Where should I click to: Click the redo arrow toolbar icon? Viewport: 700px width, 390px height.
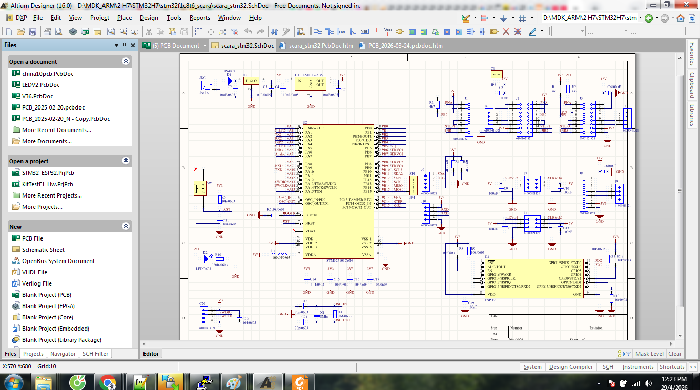point(260,32)
